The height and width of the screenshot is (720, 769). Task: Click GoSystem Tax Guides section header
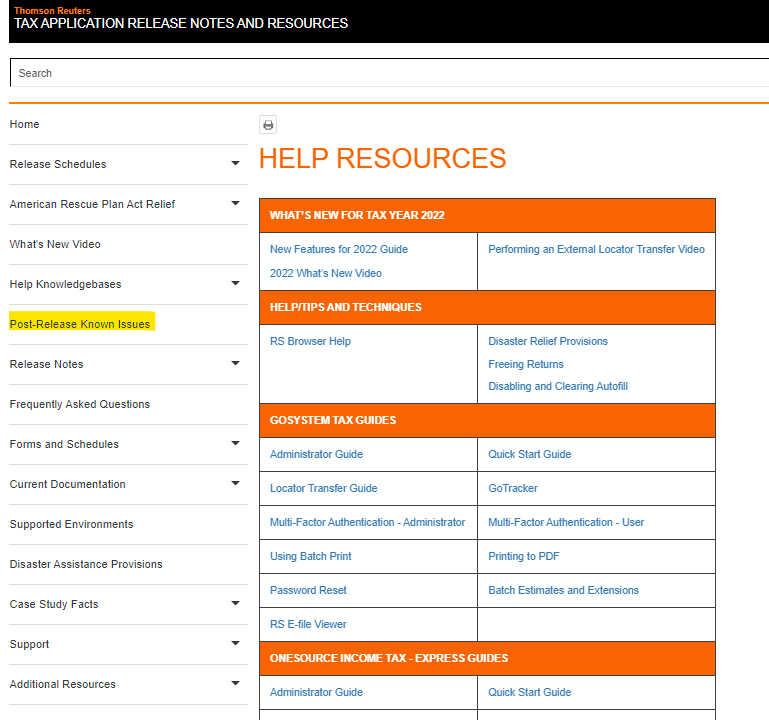(x=333, y=420)
